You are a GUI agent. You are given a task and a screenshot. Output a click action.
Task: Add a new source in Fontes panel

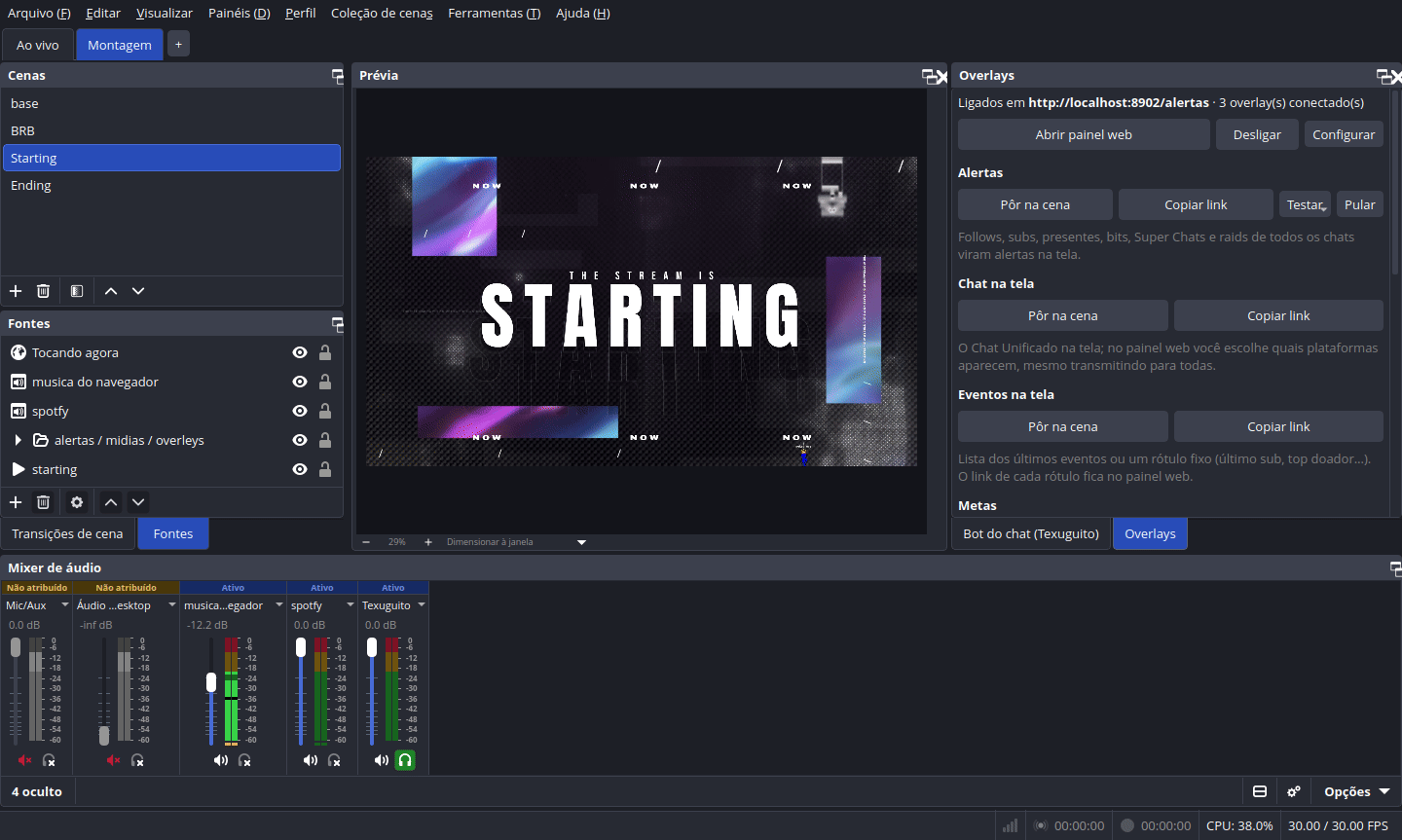point(16,502)
